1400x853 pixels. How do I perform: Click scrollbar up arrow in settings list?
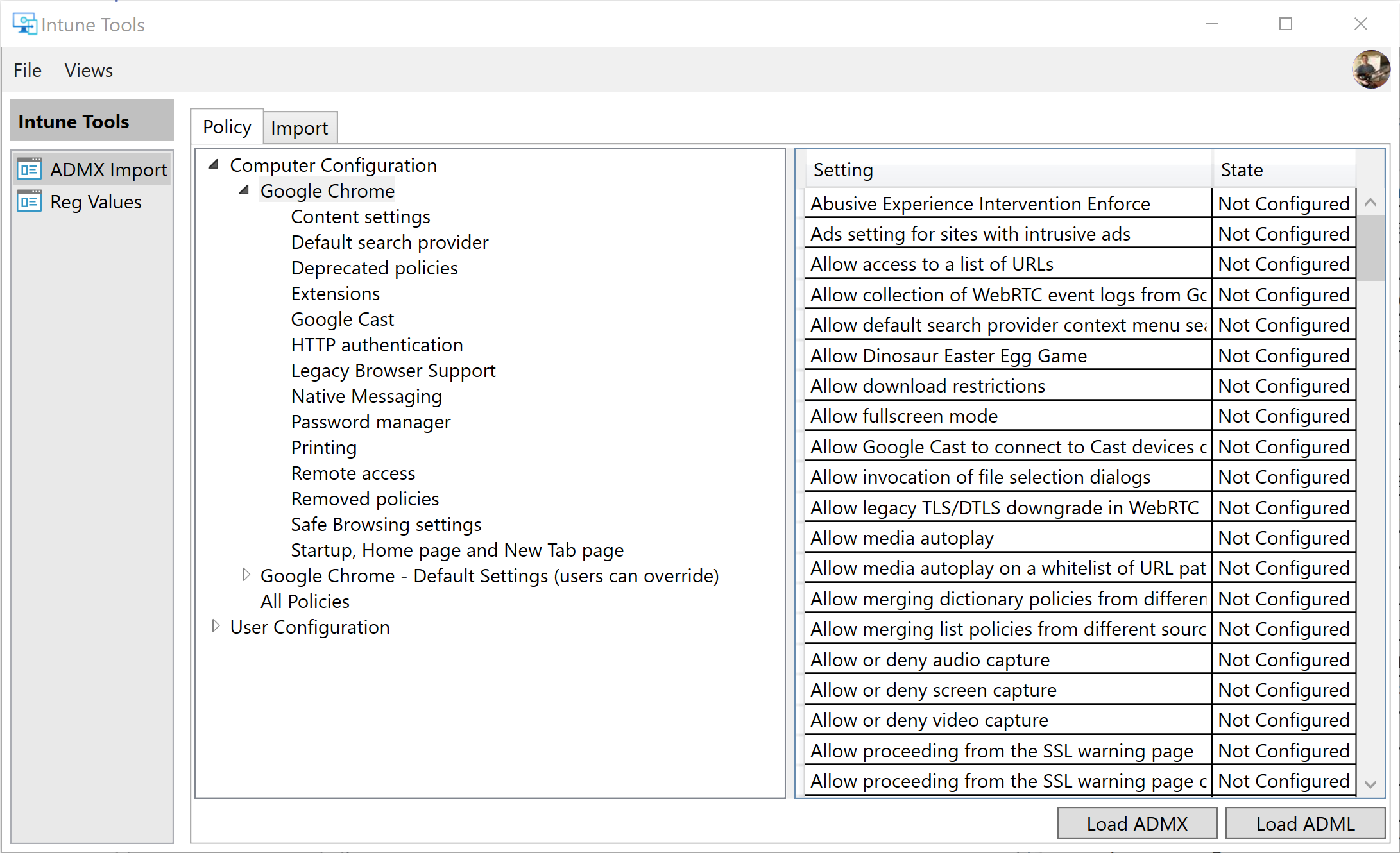coord(1370,203)
